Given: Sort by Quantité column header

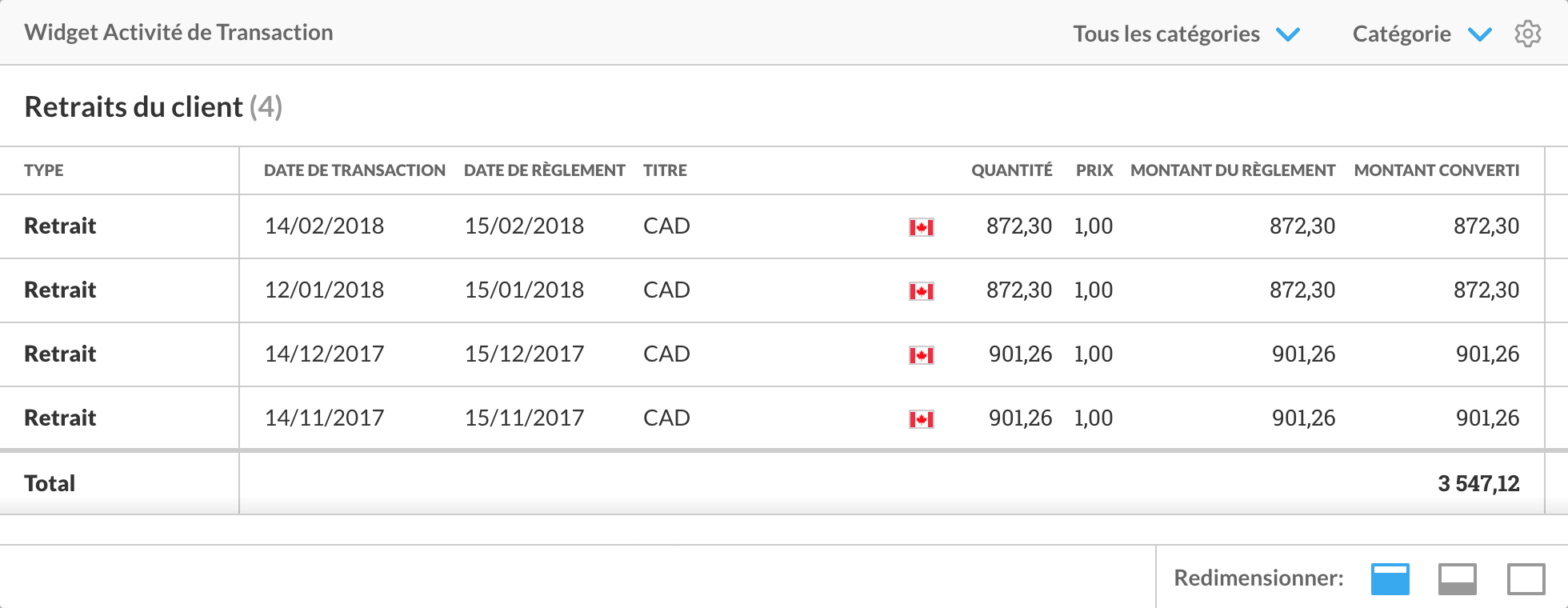Looking at the screenshot, I should point(1011,170).
